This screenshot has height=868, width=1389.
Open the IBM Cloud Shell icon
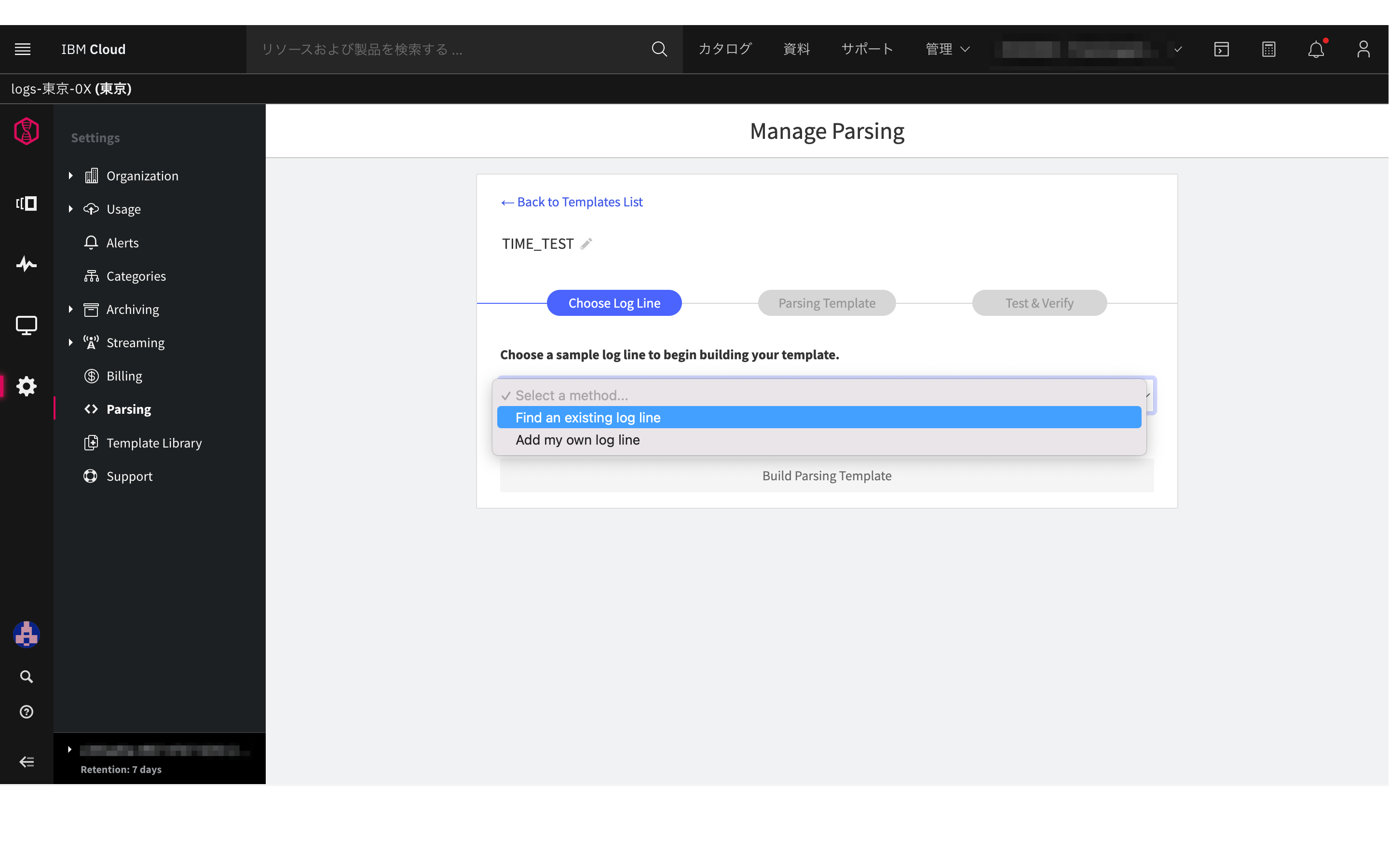click(x=1221, y=49)
